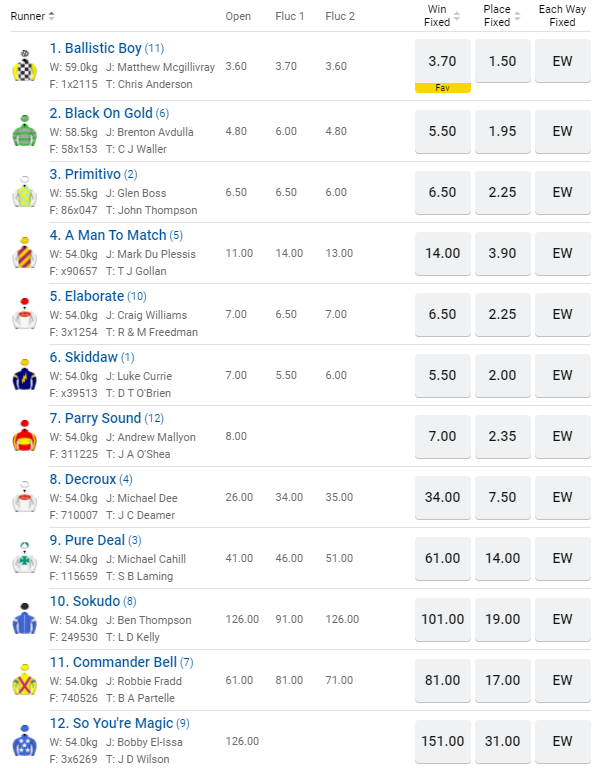Image resolution: width=605 pixels, height=768 pixels.
Task: Click A Man To Match's striped silks icon
Action: click(x=24, y=252)
